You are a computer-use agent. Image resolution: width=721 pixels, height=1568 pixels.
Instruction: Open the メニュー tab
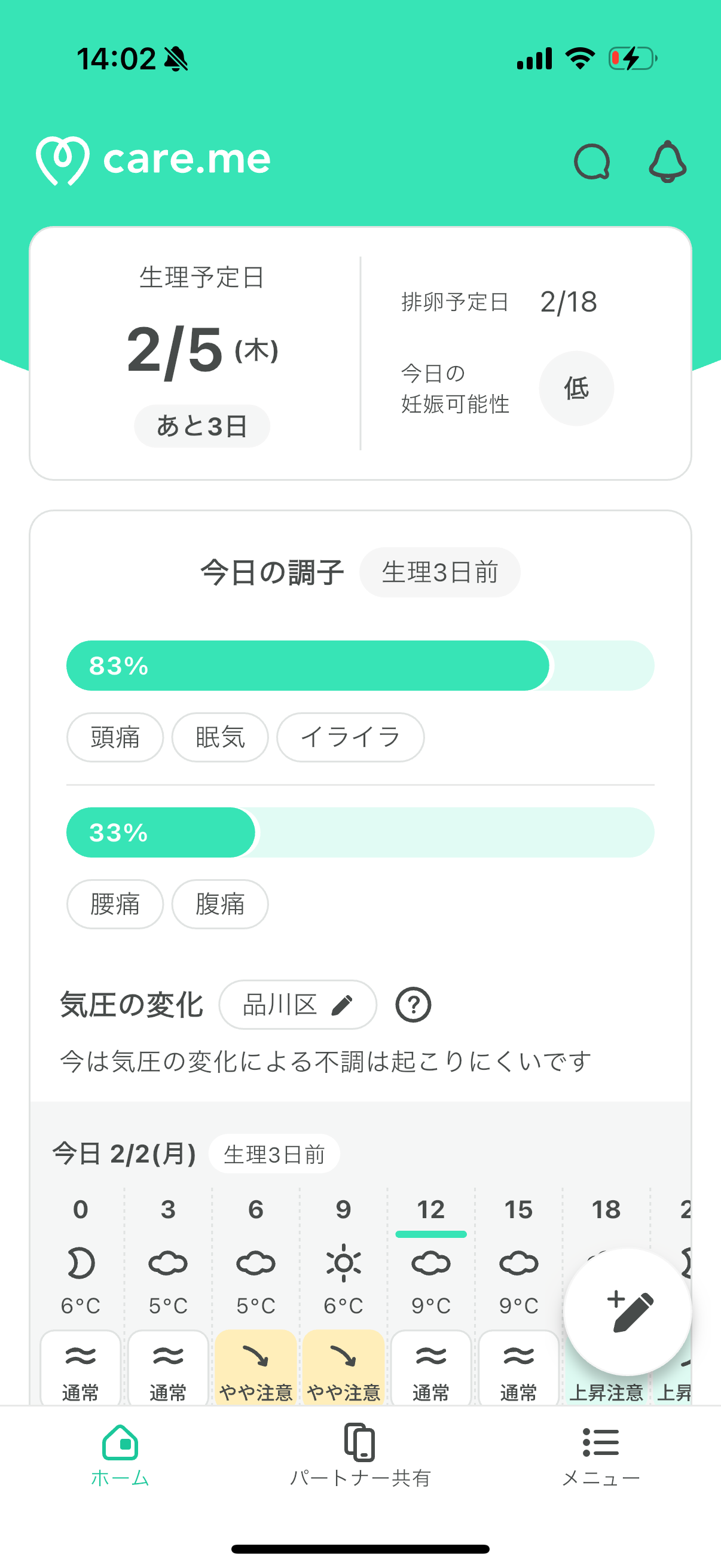600,1456
